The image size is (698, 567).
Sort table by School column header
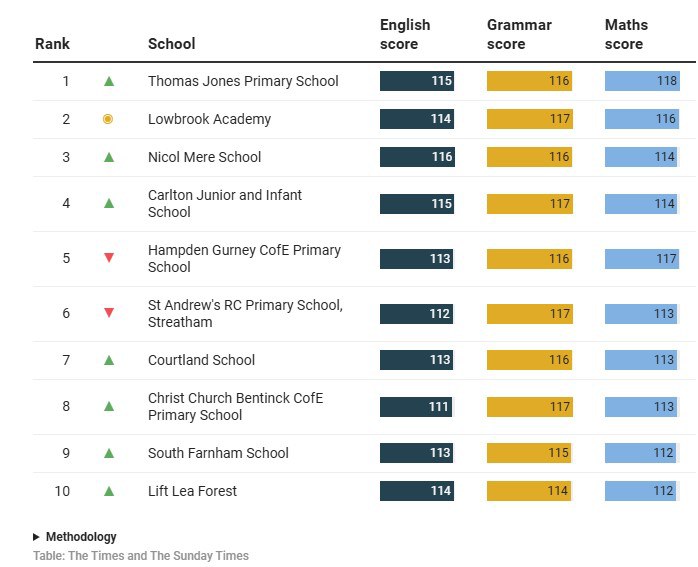click(171, 44)
